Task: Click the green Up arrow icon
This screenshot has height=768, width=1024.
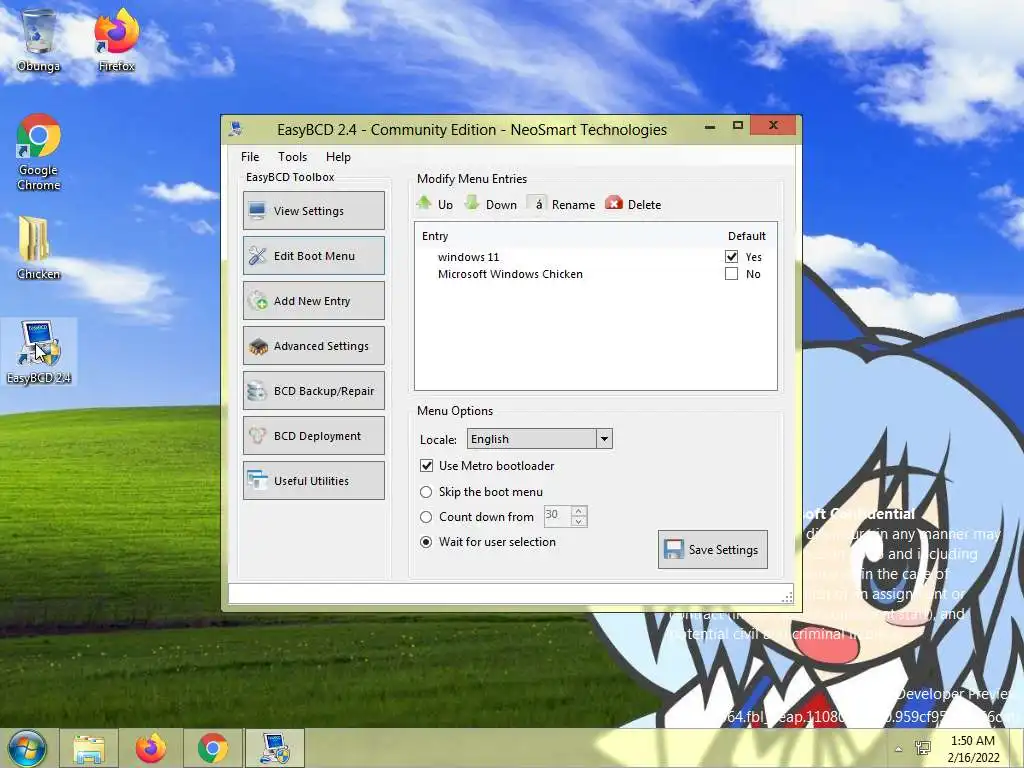Action: [x=424, y=203]
